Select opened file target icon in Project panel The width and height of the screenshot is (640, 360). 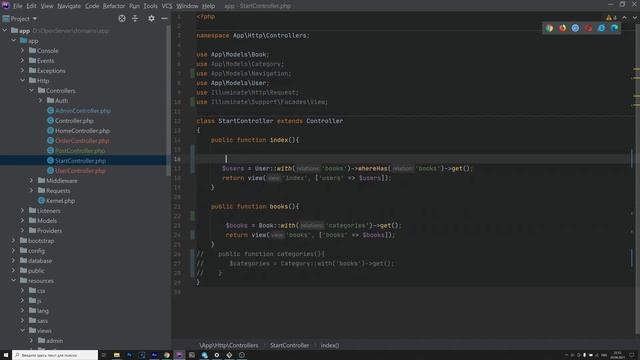tap(122, 18)
